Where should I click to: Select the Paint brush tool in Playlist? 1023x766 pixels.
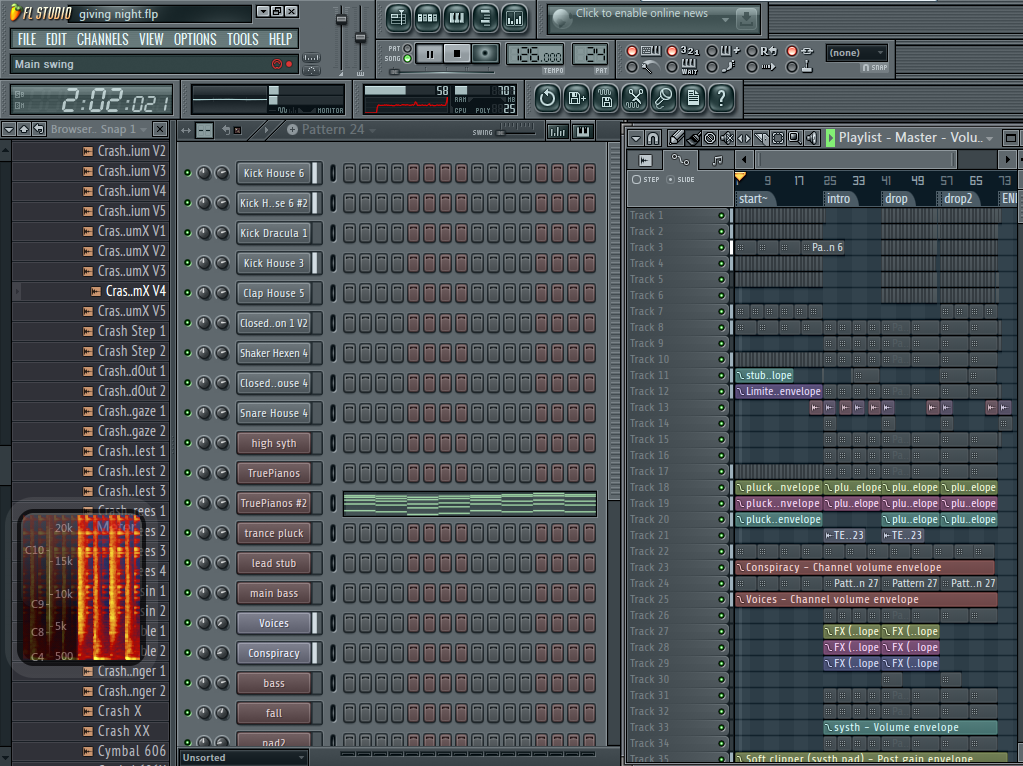click(x=694, y=138)
